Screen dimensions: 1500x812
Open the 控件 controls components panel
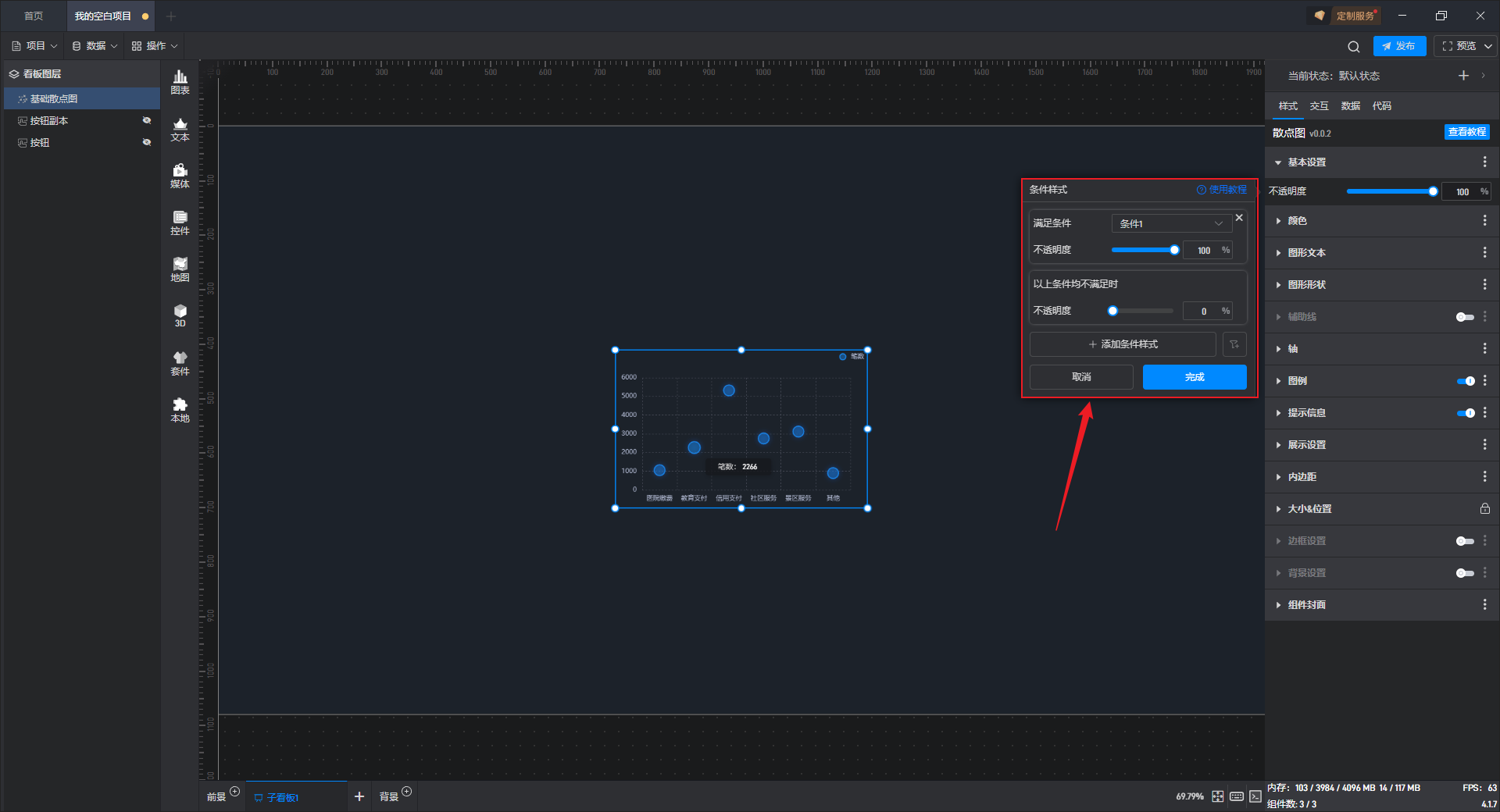pyautogui.click(x=180, y=223)
